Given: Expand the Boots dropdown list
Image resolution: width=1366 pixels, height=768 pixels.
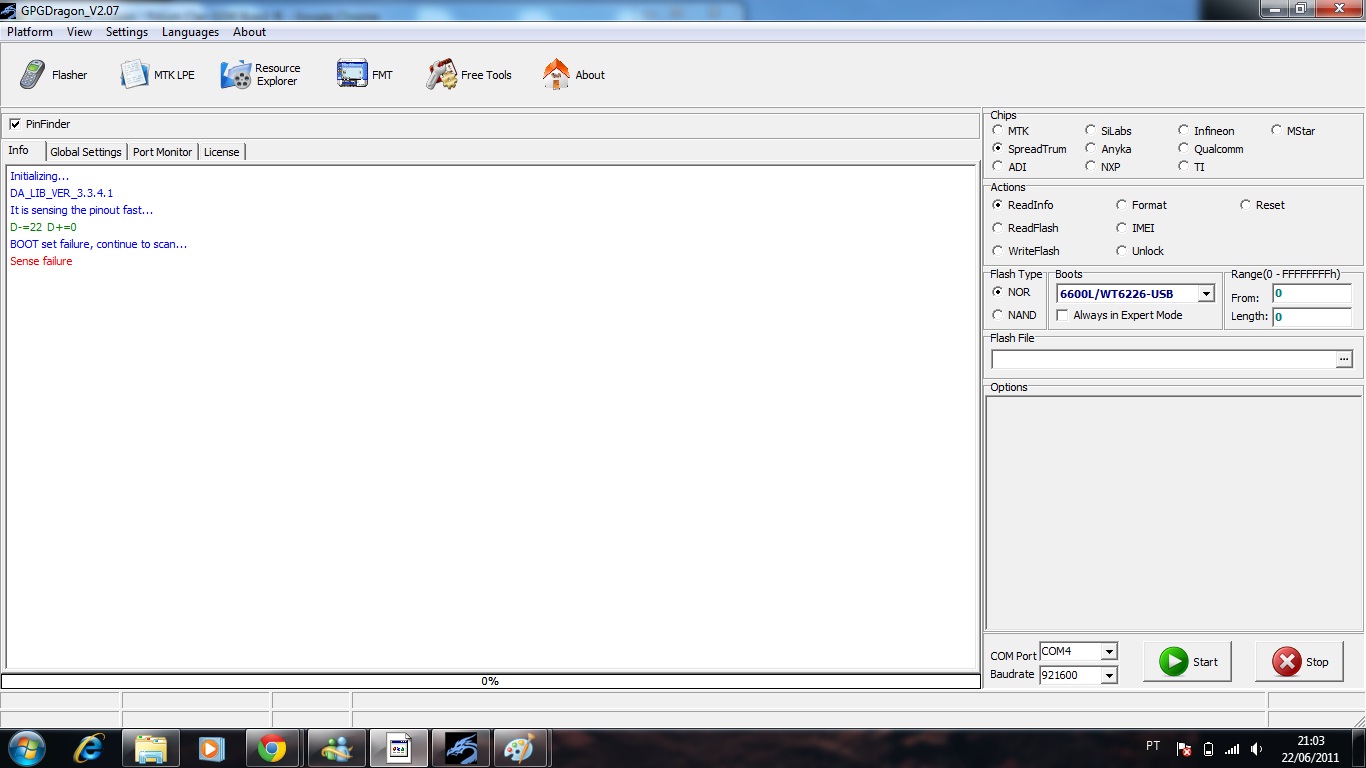Looking at the screenshot, I should coord(1206,294).
